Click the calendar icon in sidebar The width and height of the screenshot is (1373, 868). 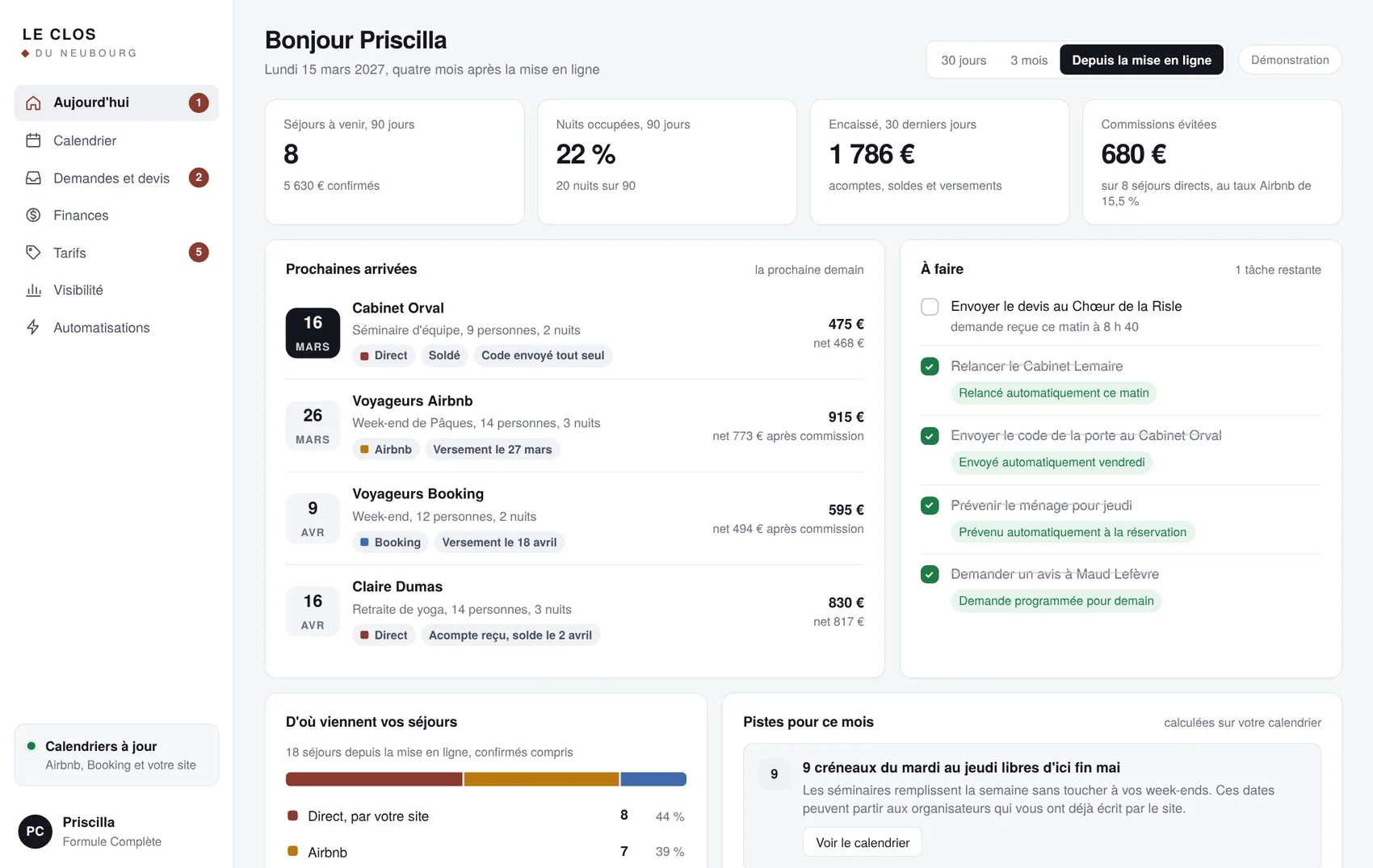pos(33,140)
